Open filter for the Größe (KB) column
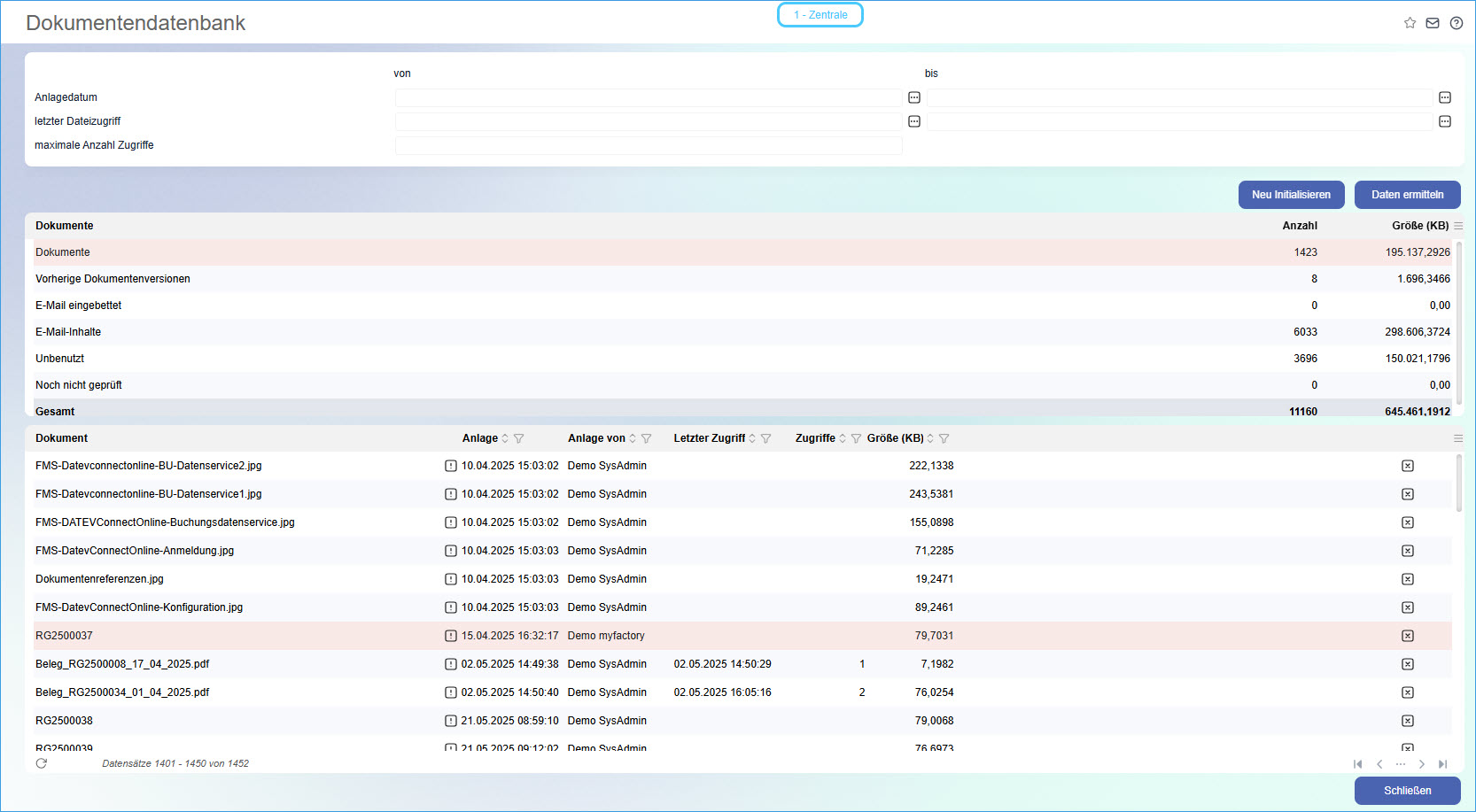 click(944, 438)
